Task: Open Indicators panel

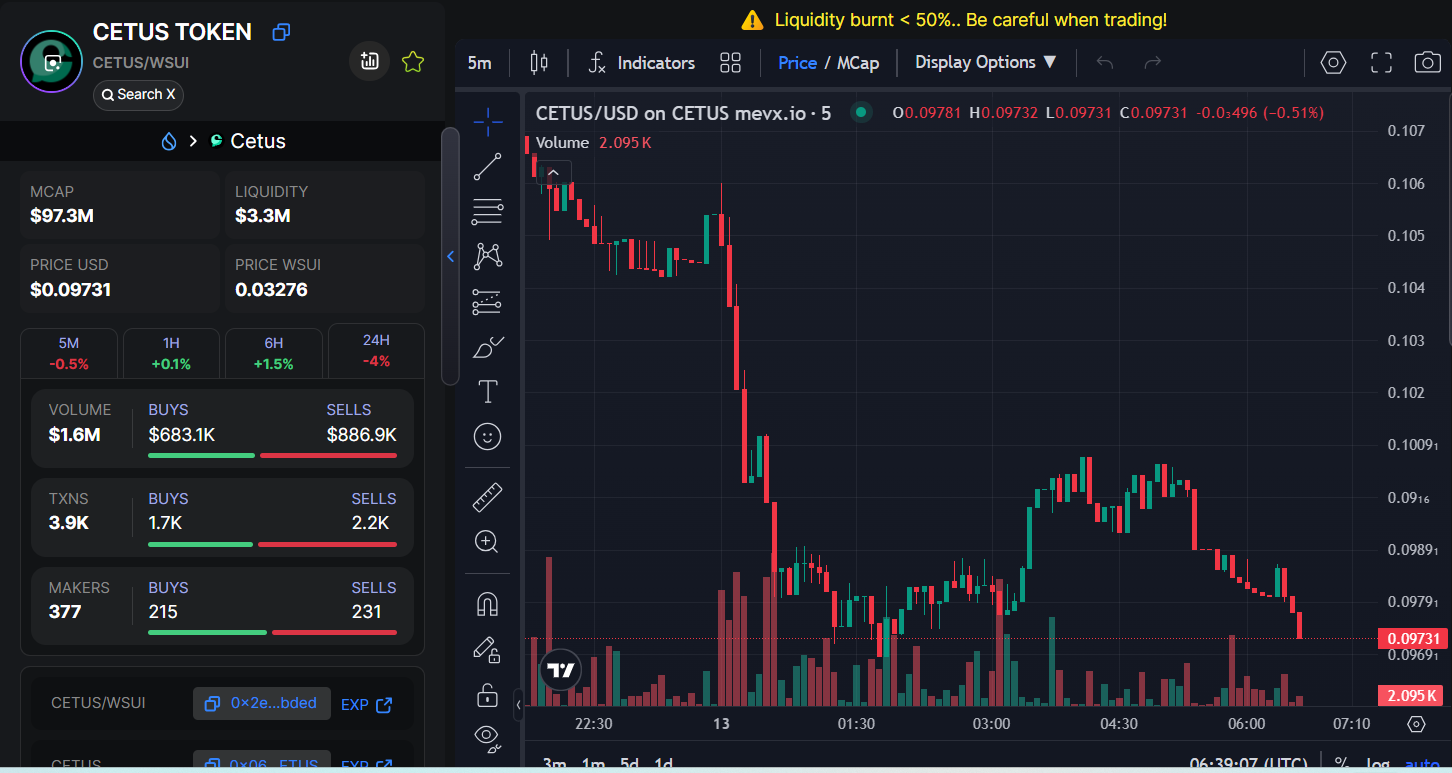Action: [x=641, y=63]
